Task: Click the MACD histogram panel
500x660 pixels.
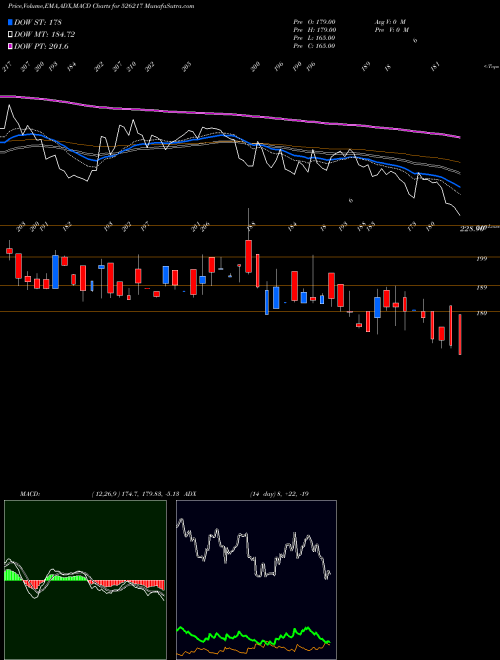Action: (x=85, y=580)
